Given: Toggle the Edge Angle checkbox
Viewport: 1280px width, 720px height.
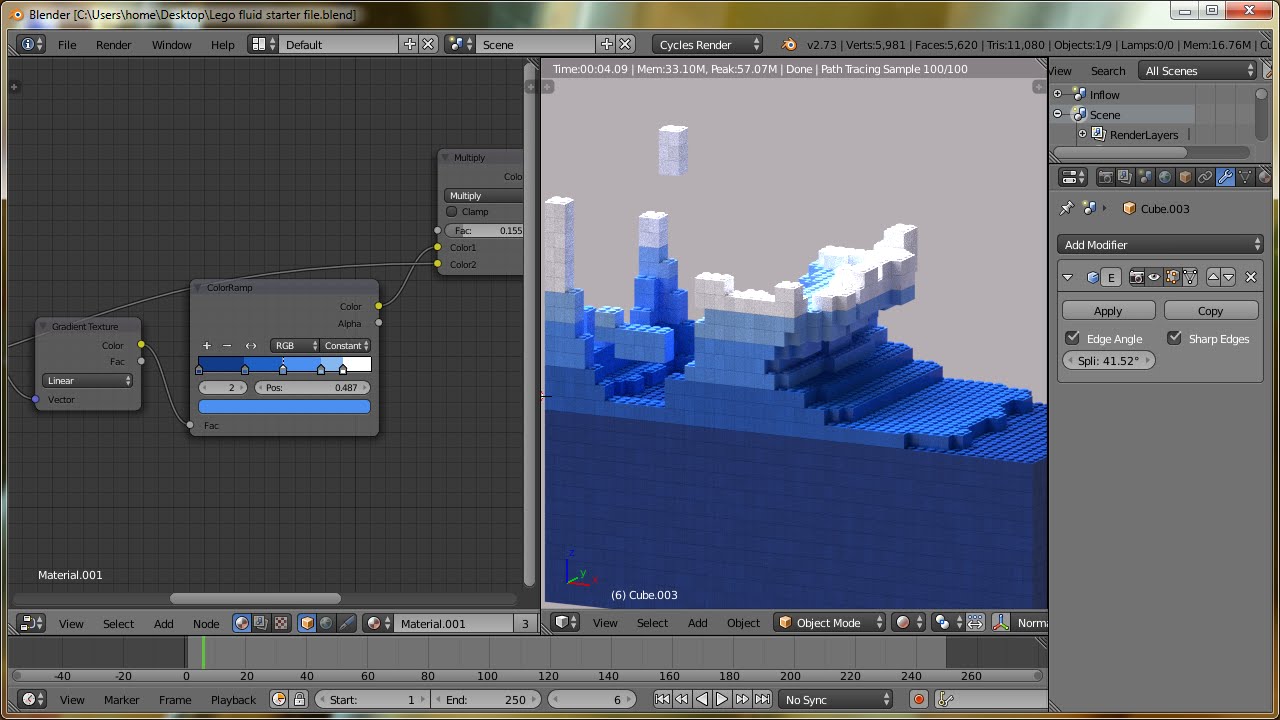Looking at the screenshot, I should pyautogui.click(x=1072, y=338).
